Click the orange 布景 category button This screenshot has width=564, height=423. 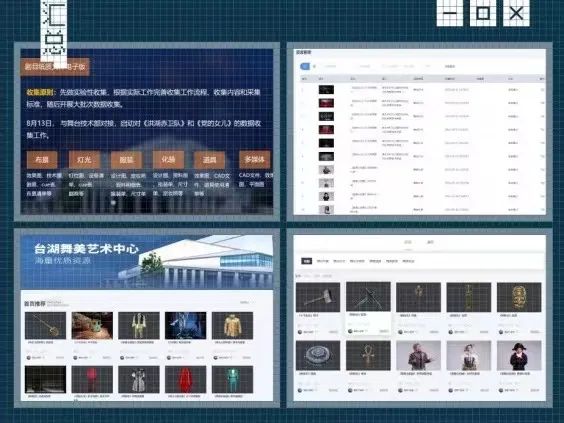tap(42, 160)
